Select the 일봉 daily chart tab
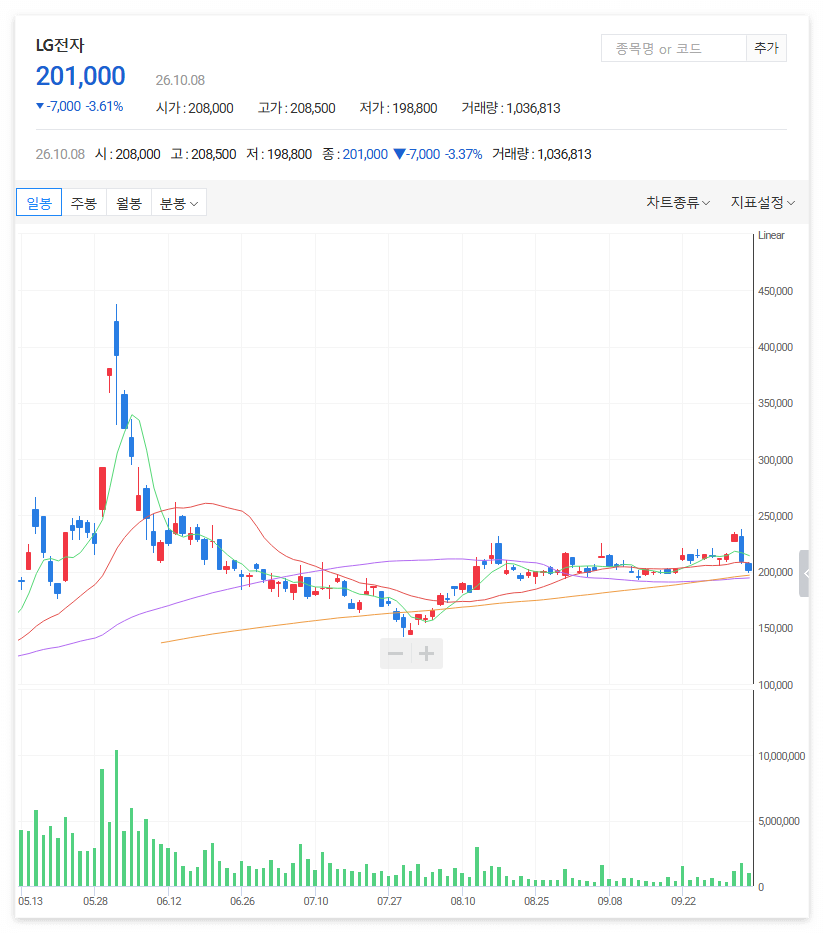This screenshot has width=824, height=933. [x=39, y=203]
